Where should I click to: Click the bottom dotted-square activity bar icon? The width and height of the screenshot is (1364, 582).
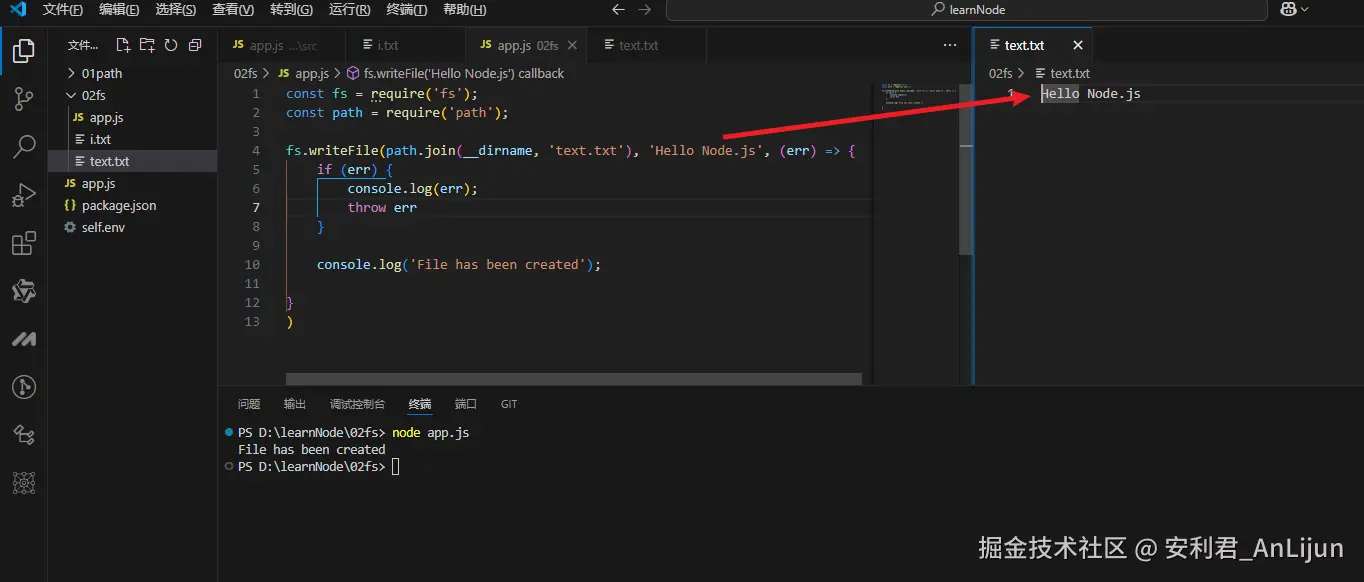point(24,483)
